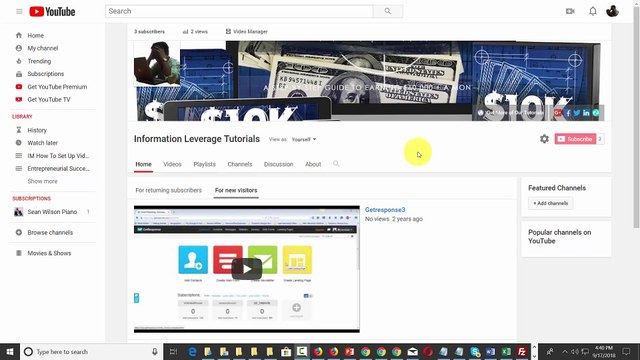The width and height of the screenshot is (640, 360).
Task: Switch to the About tab
Action: coord(313,164)
